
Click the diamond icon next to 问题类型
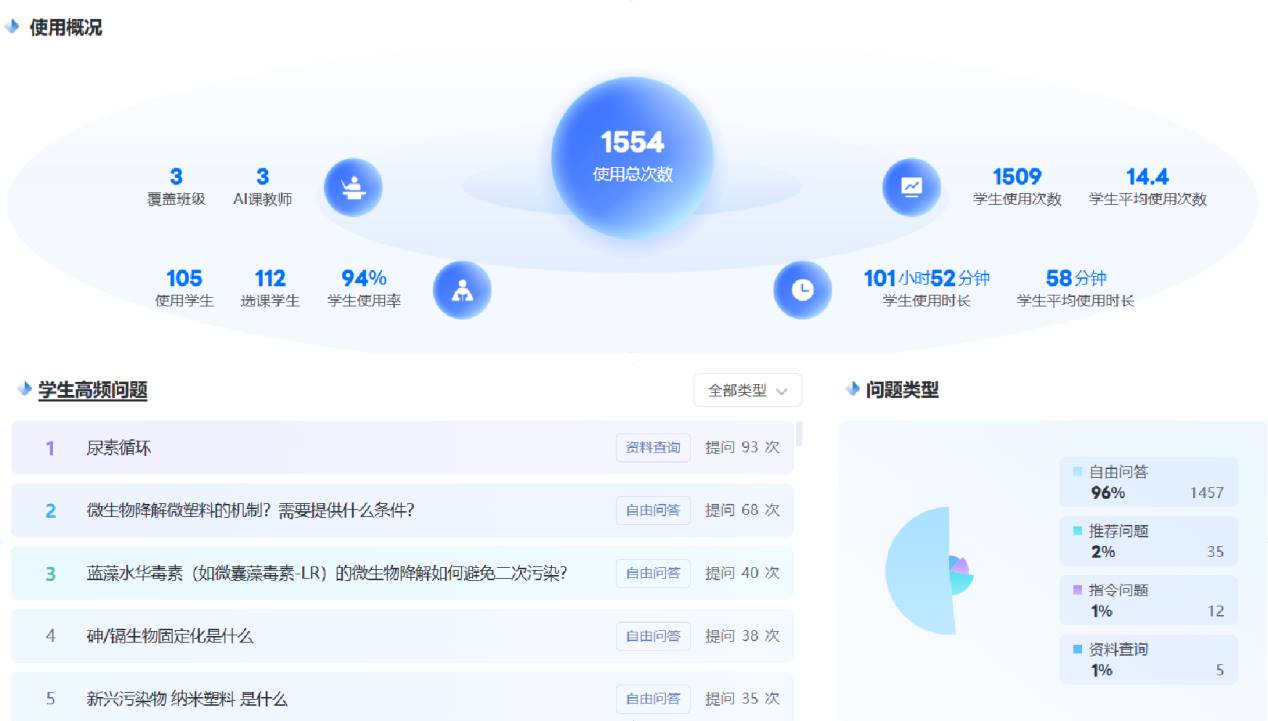click(852, 389)
